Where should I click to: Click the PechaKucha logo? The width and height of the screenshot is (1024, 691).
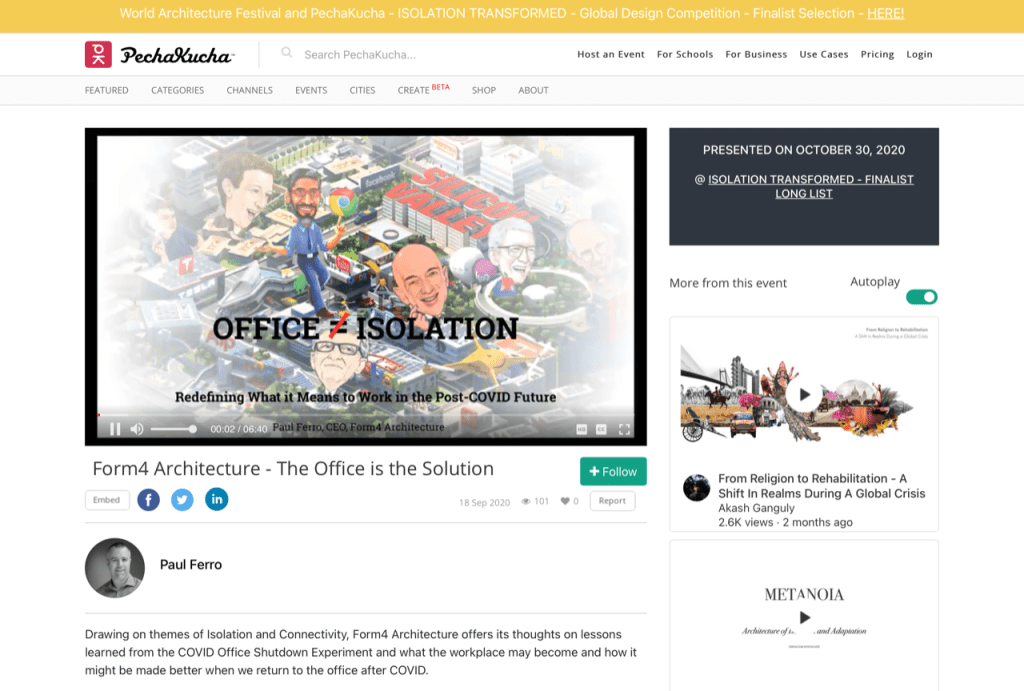pyautogui.click(x=159, y=55)
